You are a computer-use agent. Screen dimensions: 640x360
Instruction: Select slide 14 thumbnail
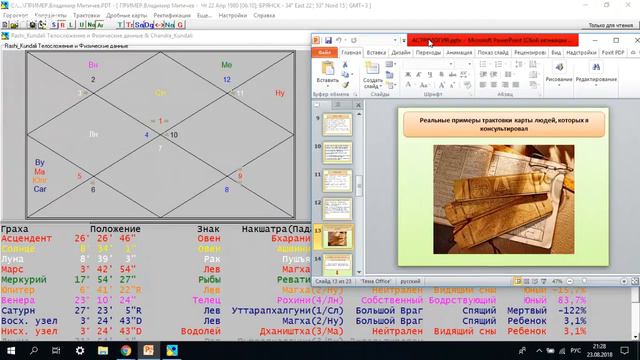tap(337, 264)
